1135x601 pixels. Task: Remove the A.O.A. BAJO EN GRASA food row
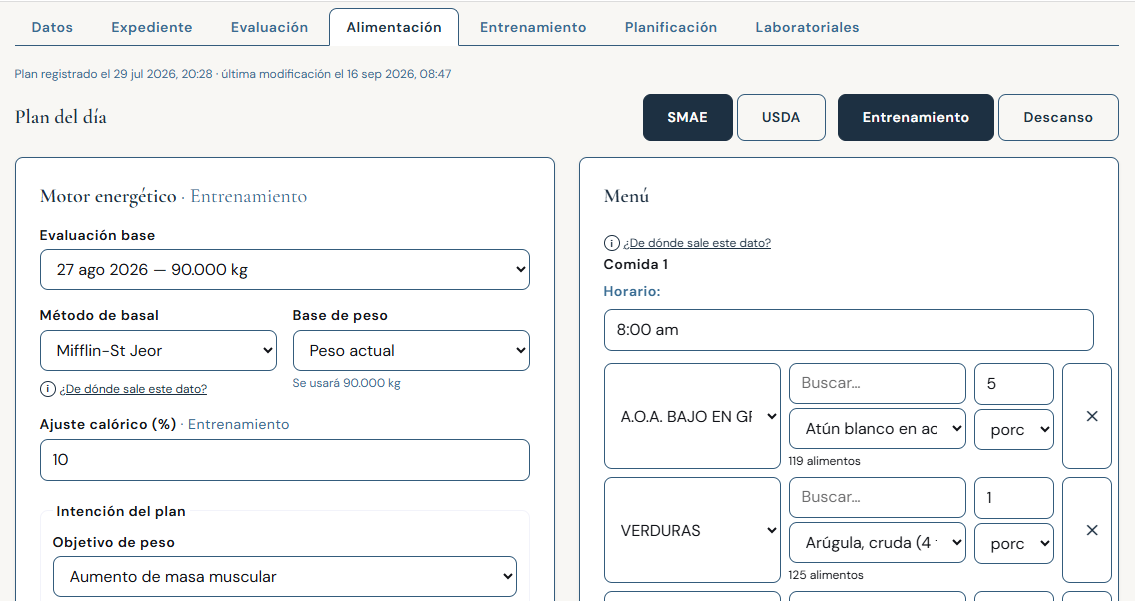point(1087,416)
